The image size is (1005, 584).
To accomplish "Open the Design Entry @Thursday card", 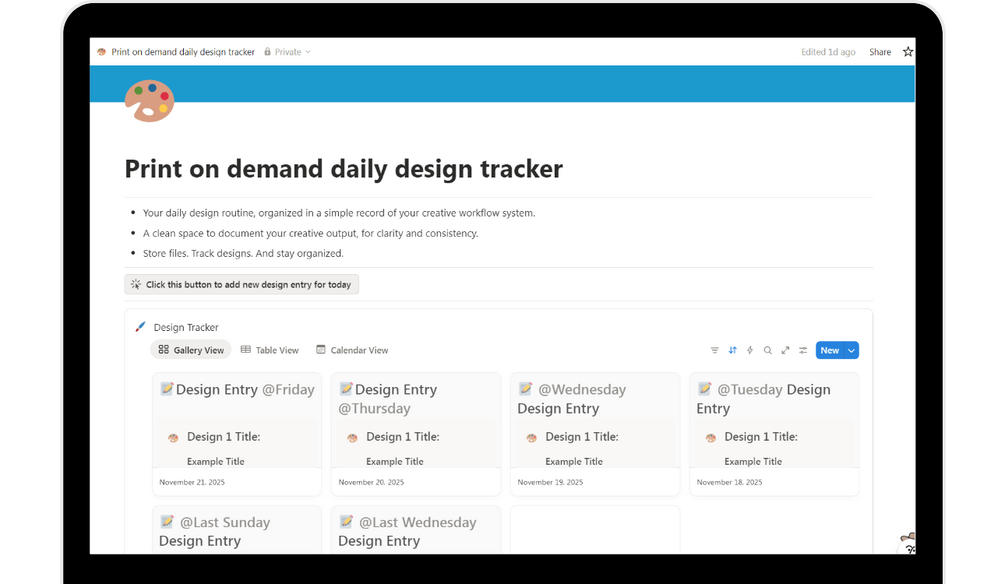I will (x=415, y=434).
